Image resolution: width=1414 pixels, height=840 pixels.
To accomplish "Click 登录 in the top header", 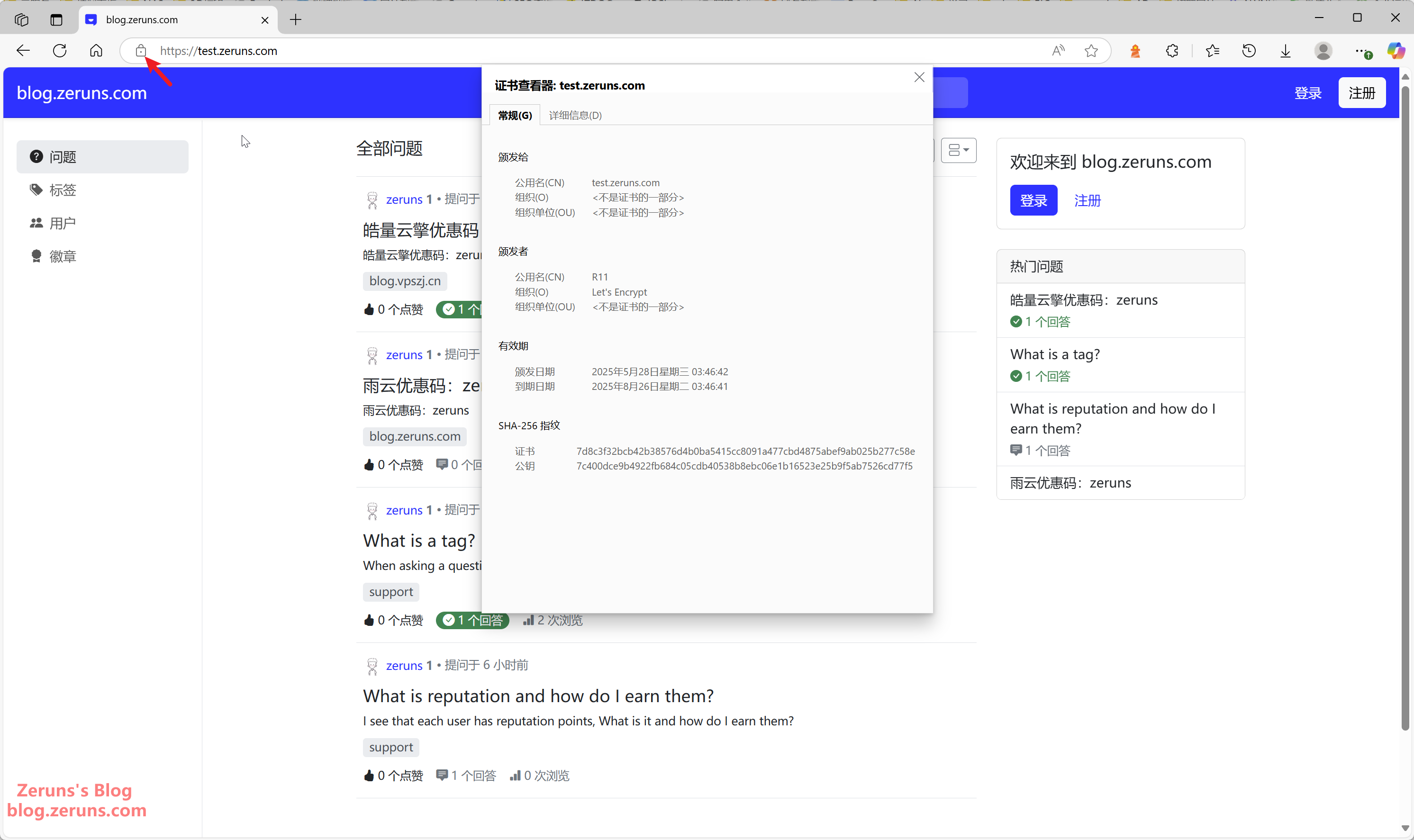I will pyautogui.click(x=1307, y=93).
